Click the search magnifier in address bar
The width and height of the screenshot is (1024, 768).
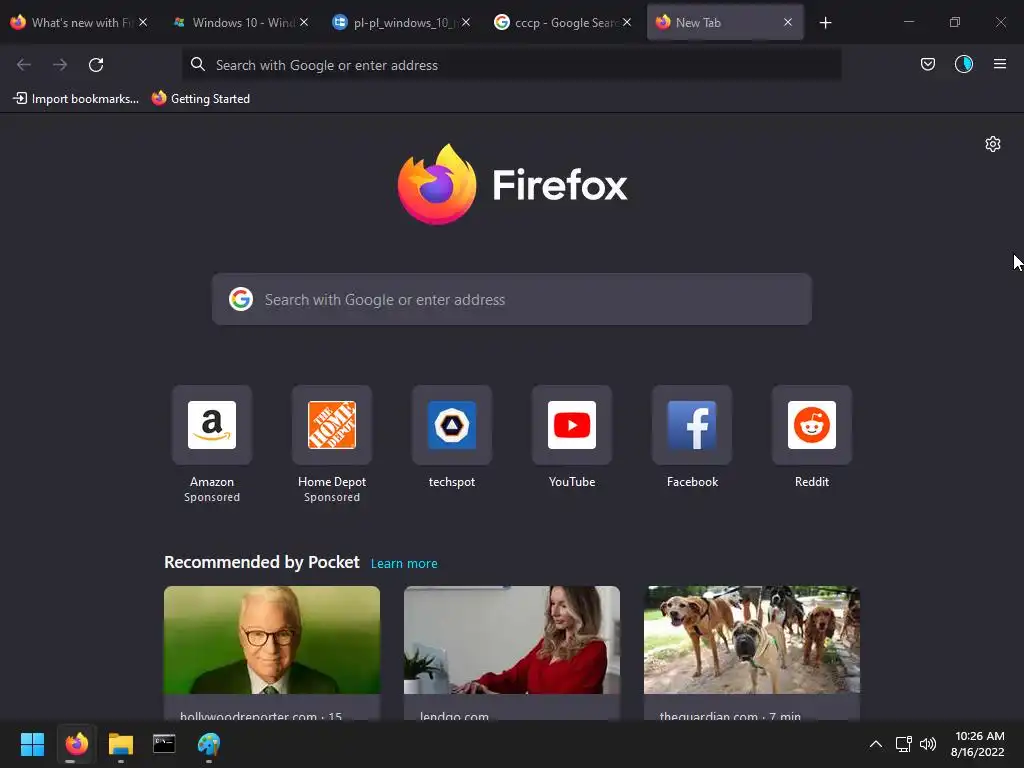click(197, 64)
